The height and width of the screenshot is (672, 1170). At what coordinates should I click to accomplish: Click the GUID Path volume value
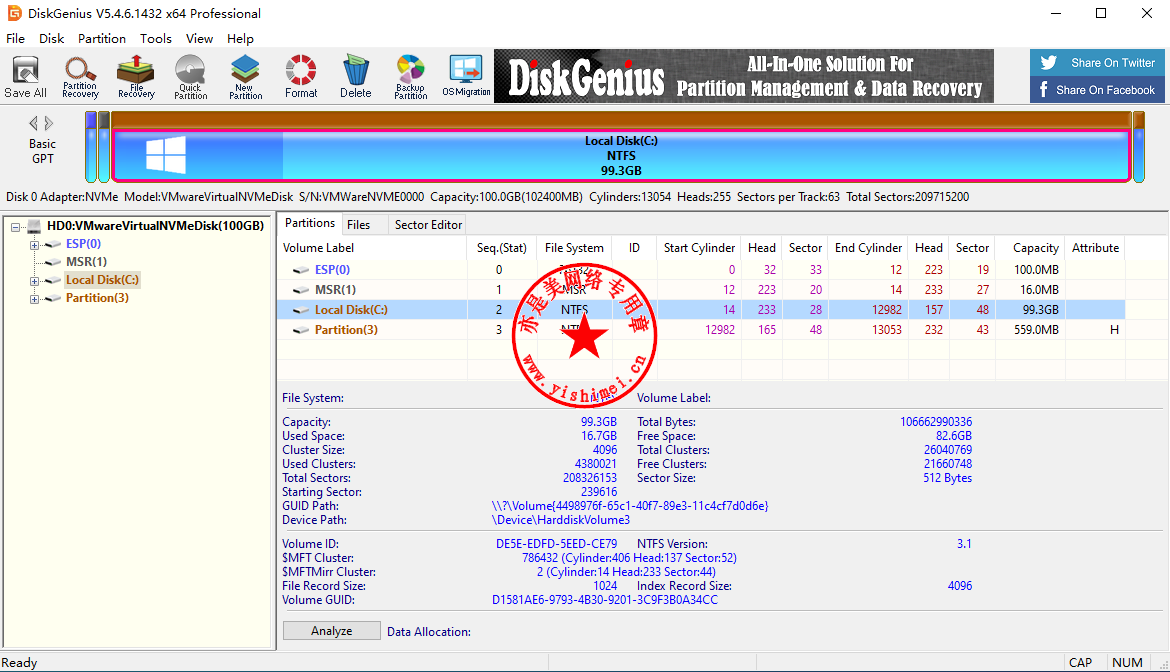tap(630, 506)
